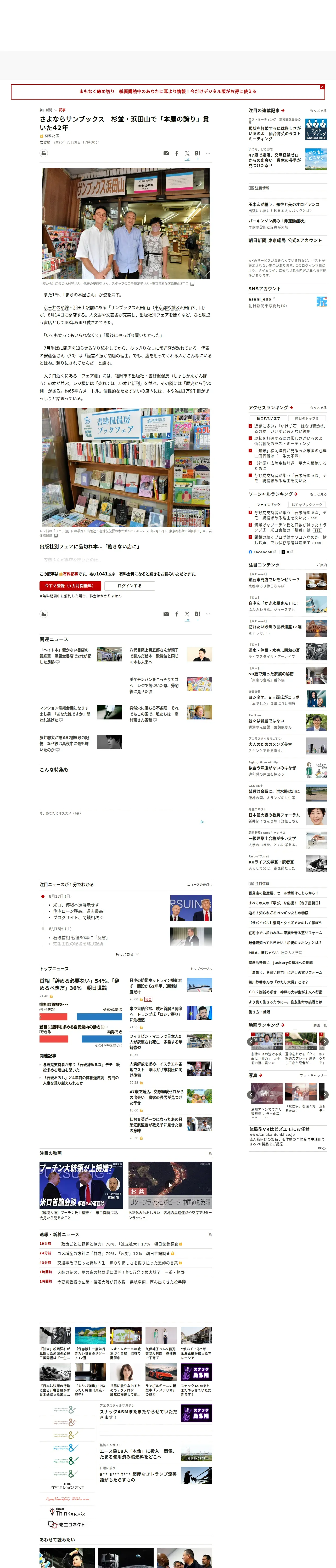
Task: Open the 書肆侃侃房 ブックフェア shelf photo
Action: coord(126,468)
